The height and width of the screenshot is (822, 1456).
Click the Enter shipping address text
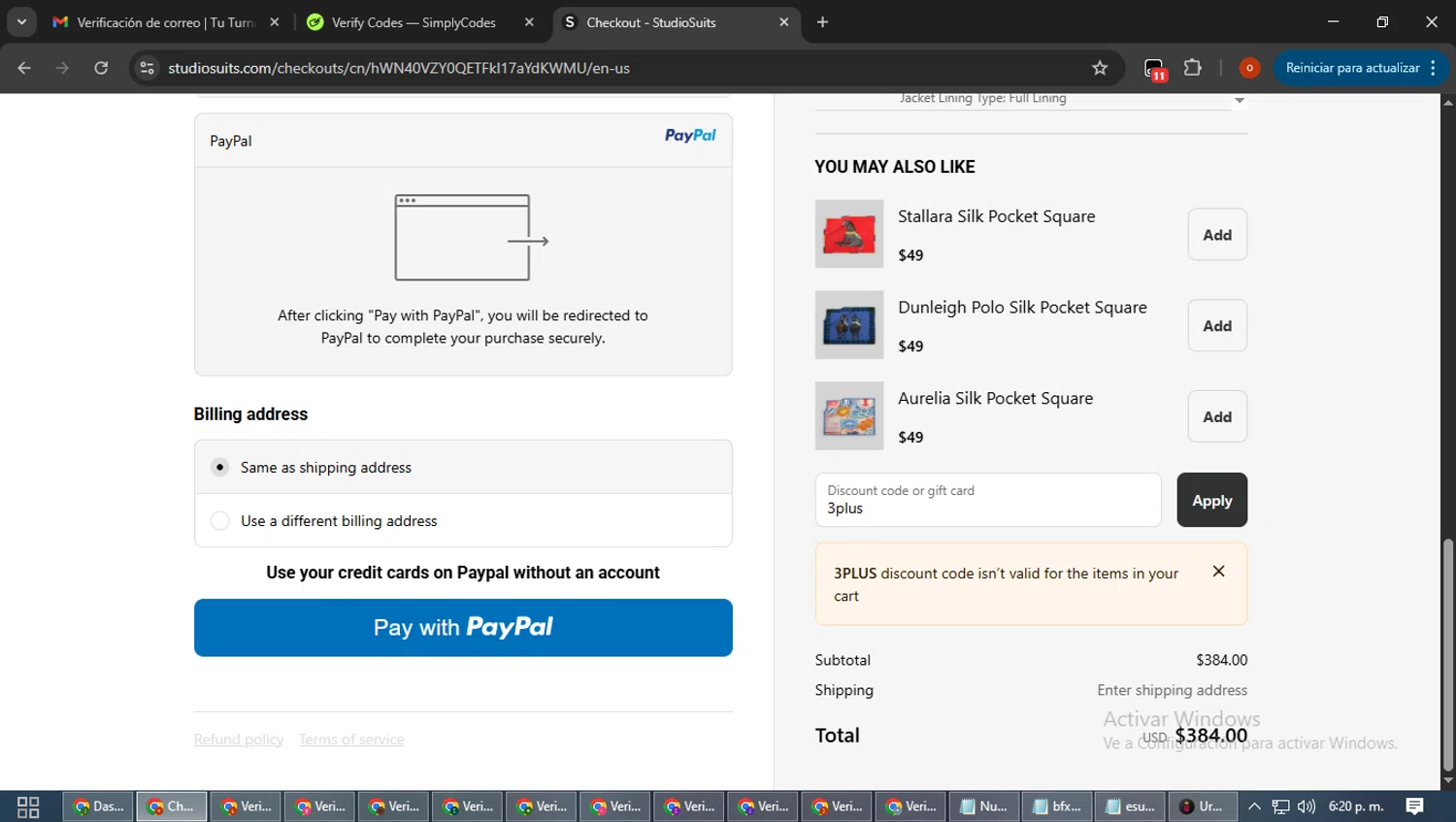tap(1173, 690)
